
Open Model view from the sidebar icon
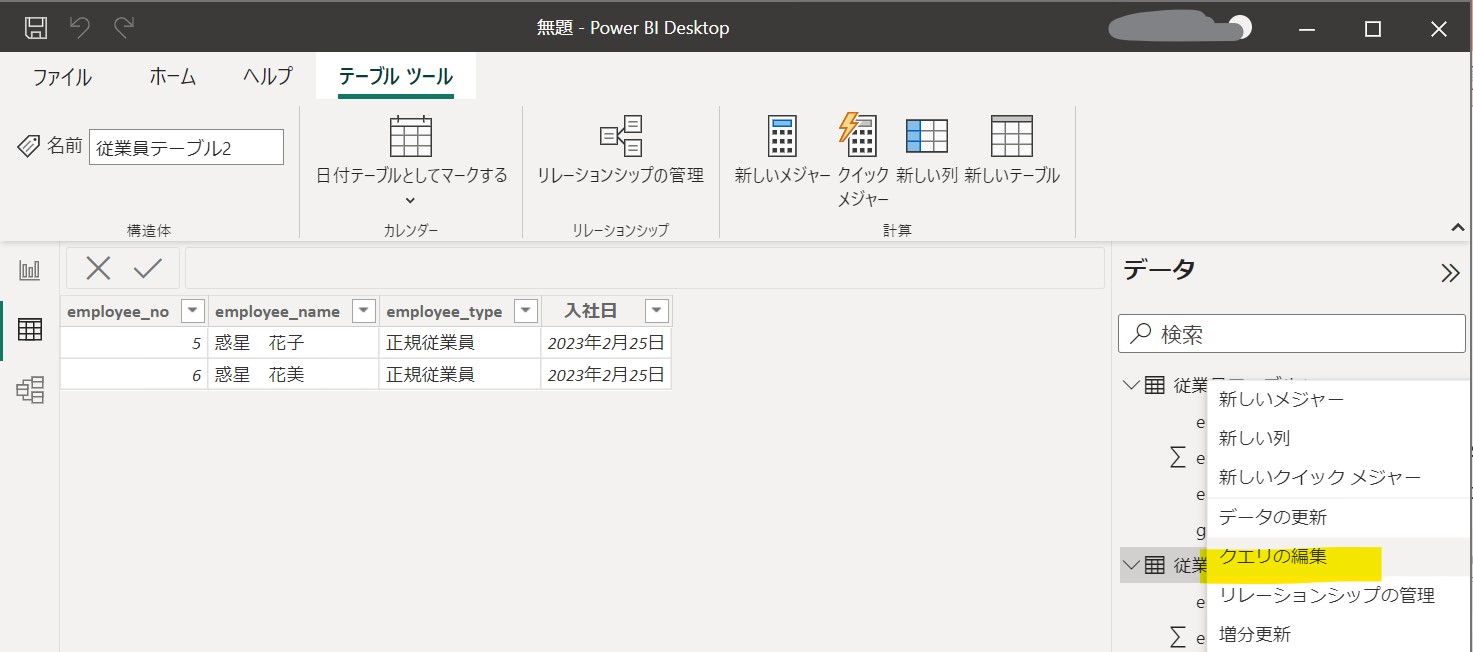[30, 390]
